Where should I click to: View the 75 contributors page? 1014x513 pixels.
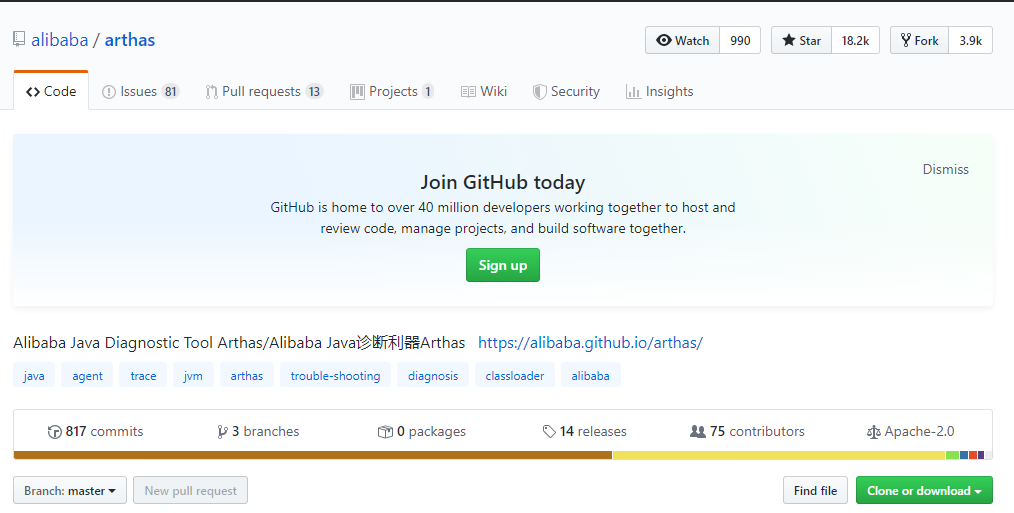[x=748, y=431]
